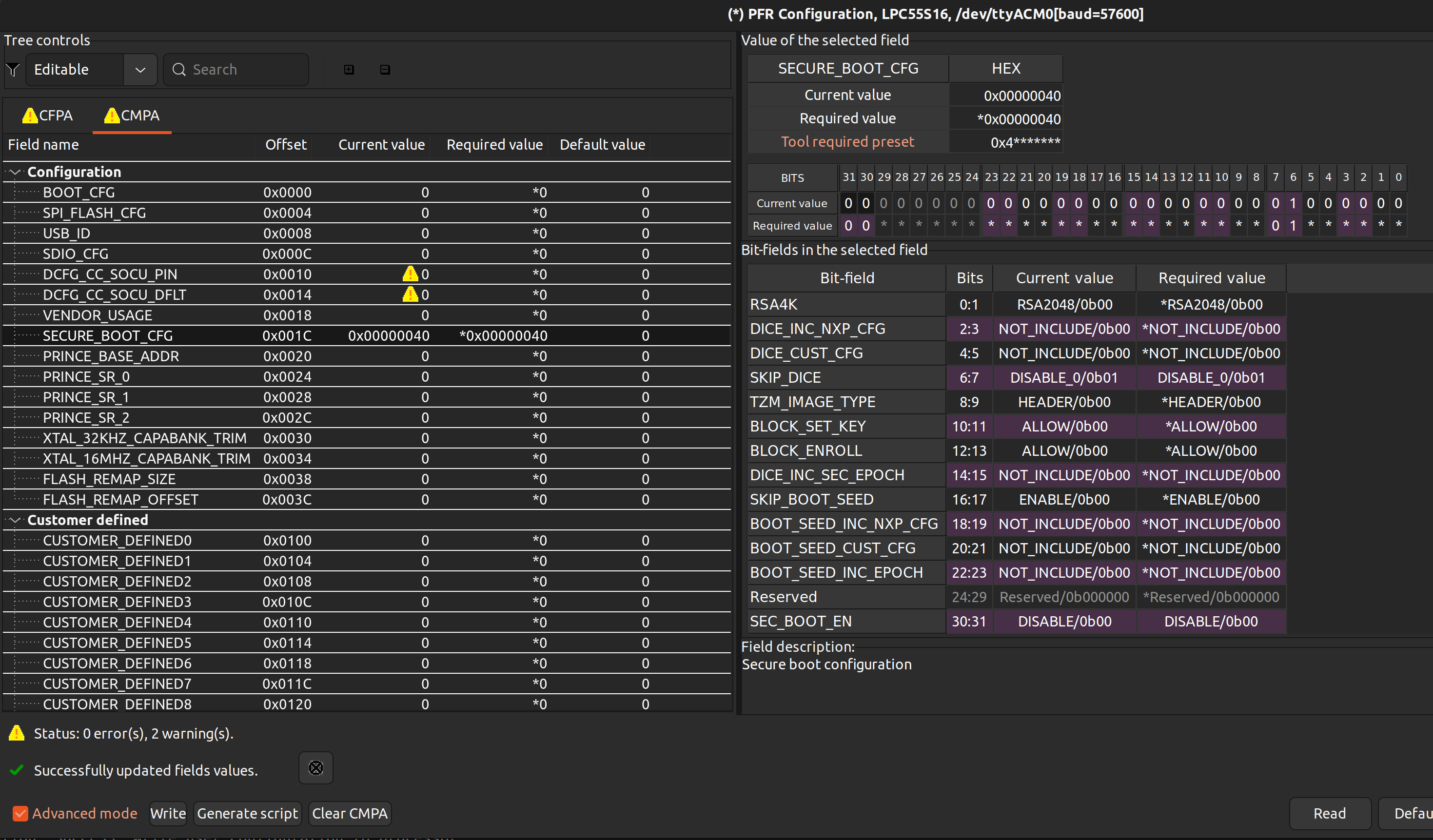Select the CMPA tab
This screenshot has width=1433, height=840.
point(132,116)
